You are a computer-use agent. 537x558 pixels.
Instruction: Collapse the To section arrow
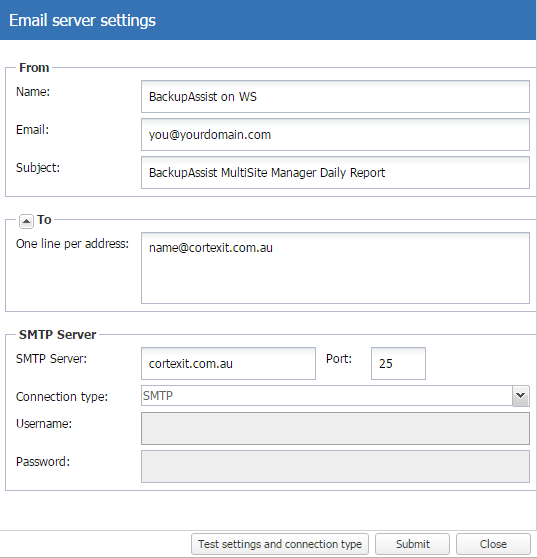26,221
